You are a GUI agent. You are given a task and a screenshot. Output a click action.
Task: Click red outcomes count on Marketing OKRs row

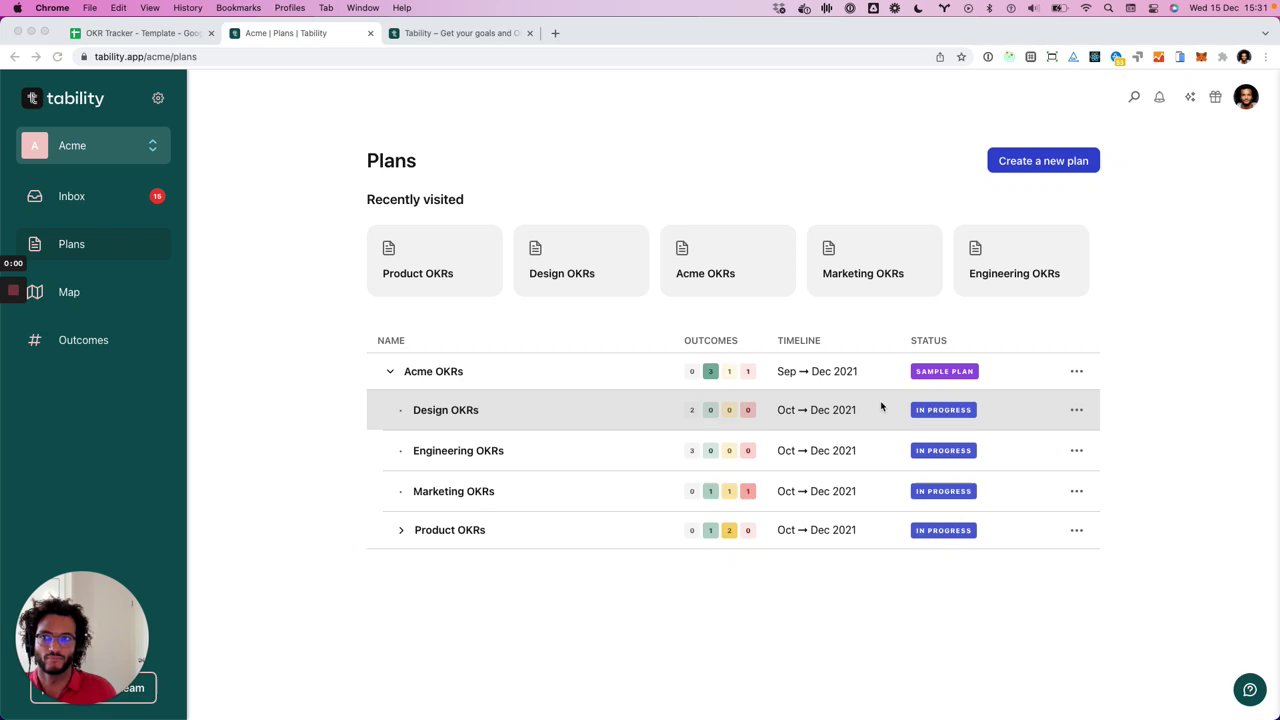[x=747, y=491]
